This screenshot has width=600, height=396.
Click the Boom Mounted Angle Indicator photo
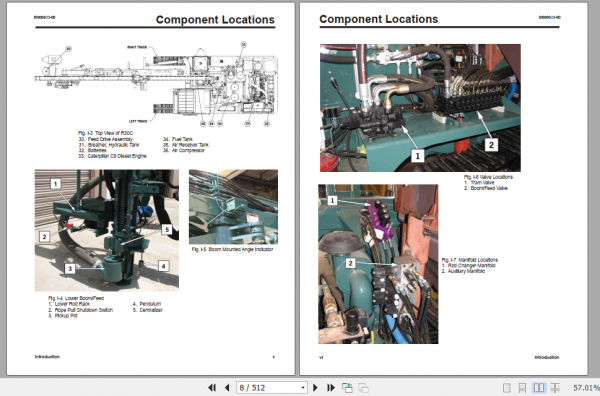(233, 207)
